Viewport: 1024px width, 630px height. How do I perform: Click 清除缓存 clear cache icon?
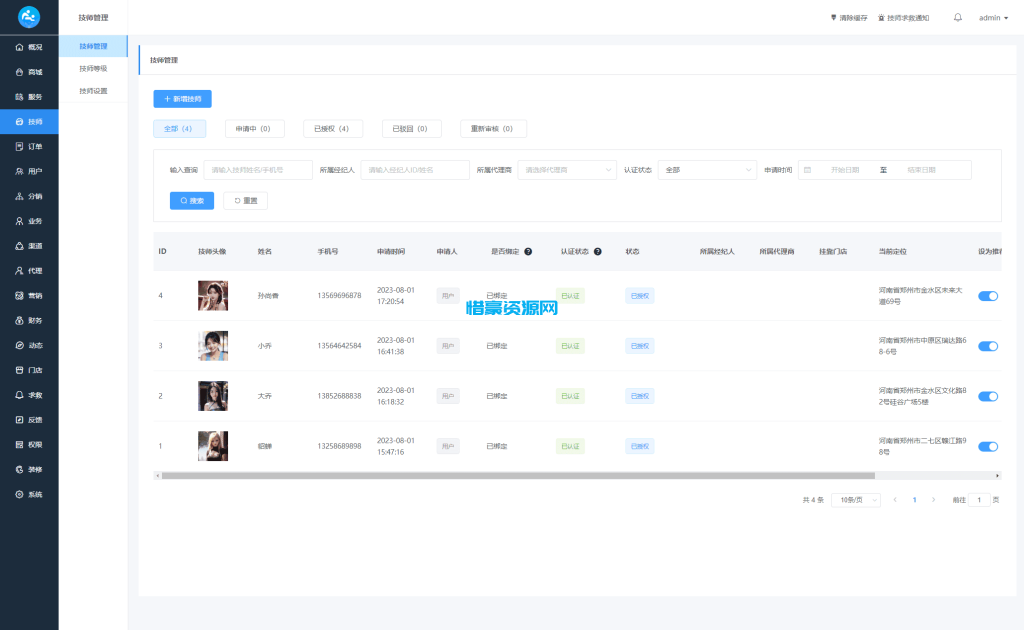[x=834, y=18]
